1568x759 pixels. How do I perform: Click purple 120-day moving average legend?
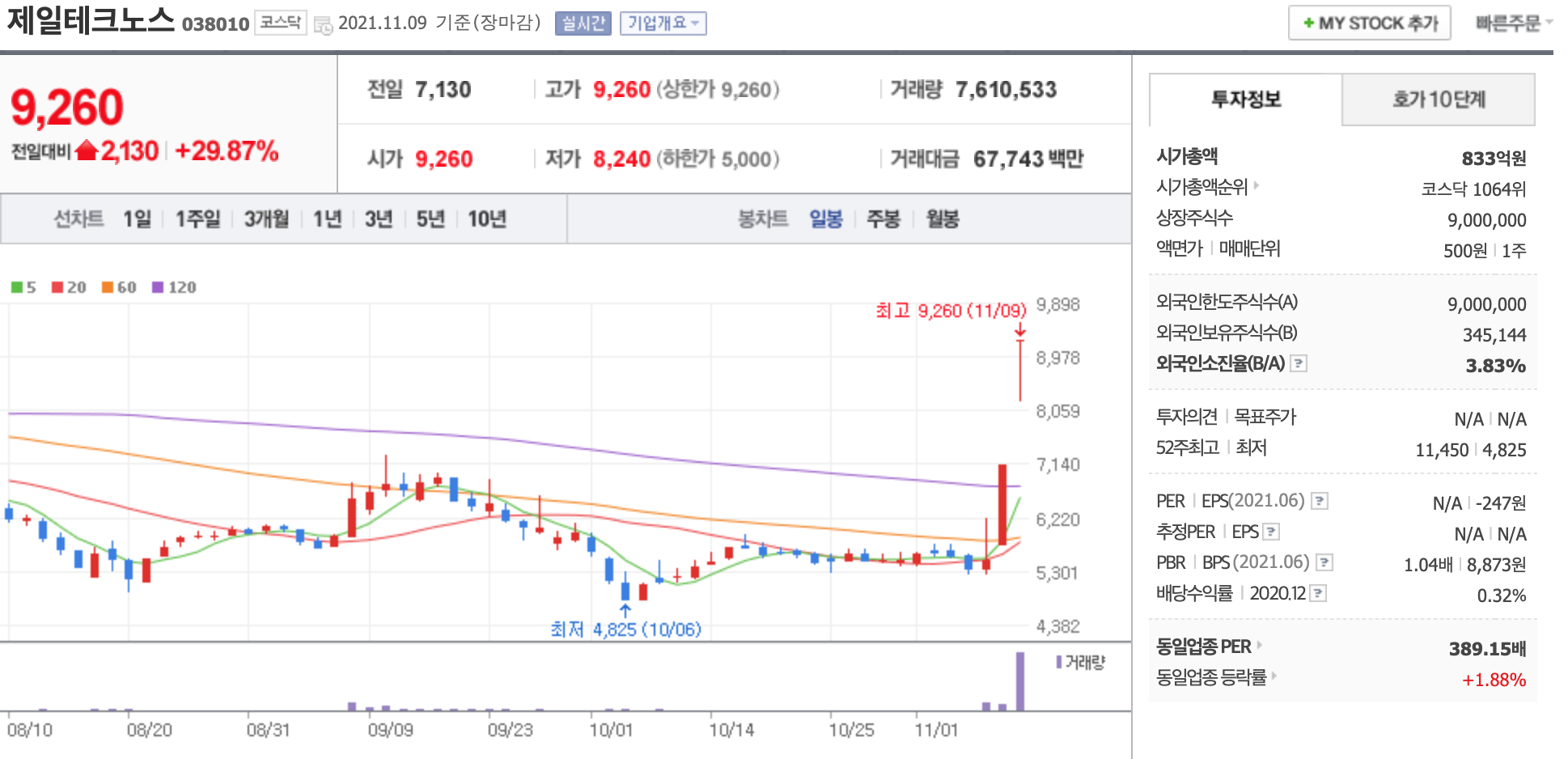coord(174,287)
